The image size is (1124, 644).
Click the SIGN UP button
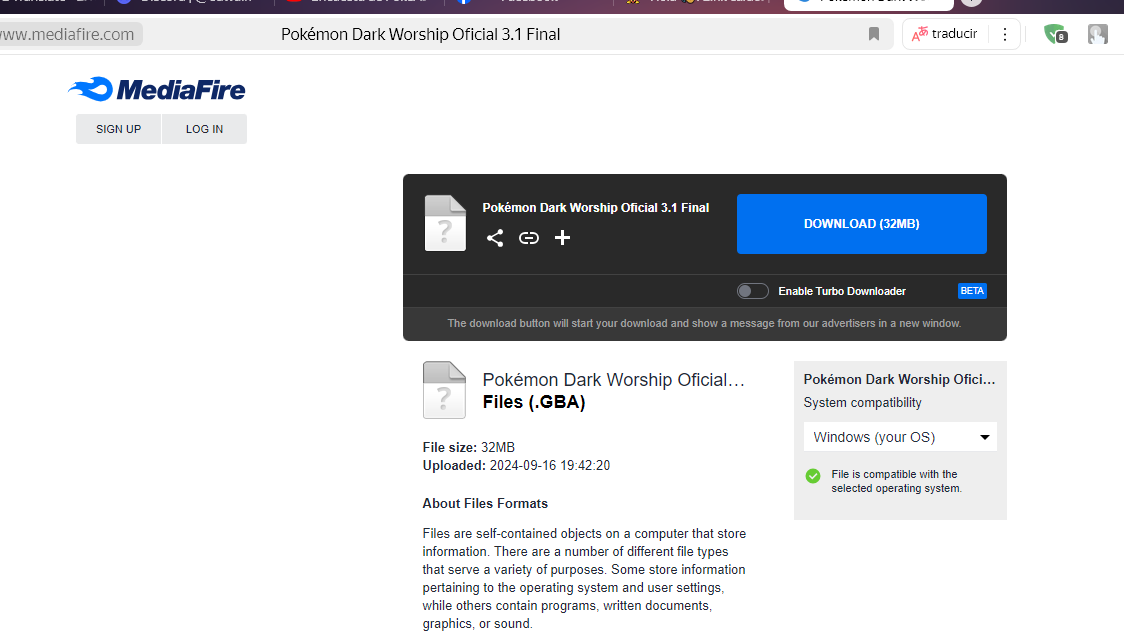[x=118, y=129]
